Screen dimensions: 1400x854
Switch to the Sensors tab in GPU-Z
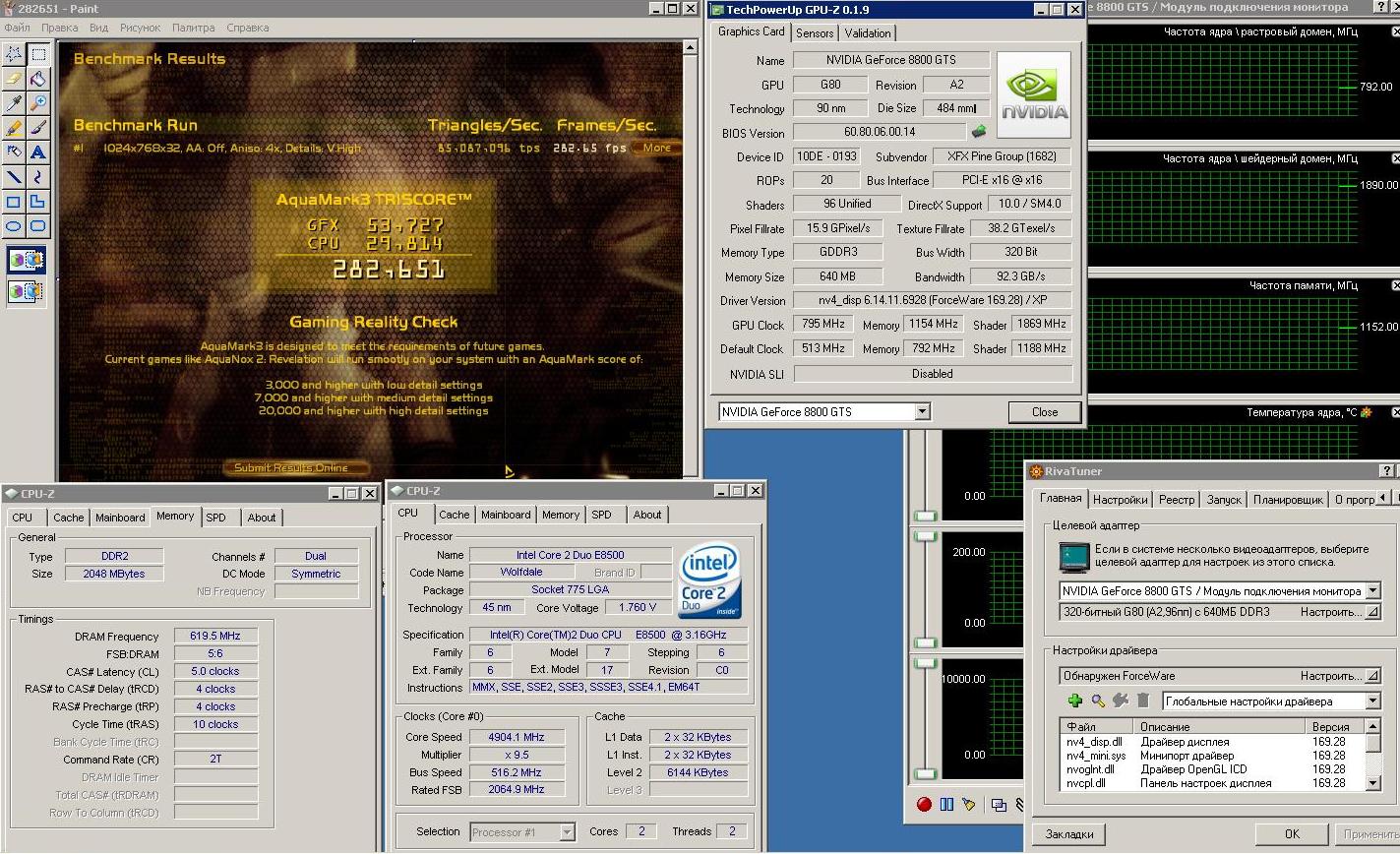(815, 32)
